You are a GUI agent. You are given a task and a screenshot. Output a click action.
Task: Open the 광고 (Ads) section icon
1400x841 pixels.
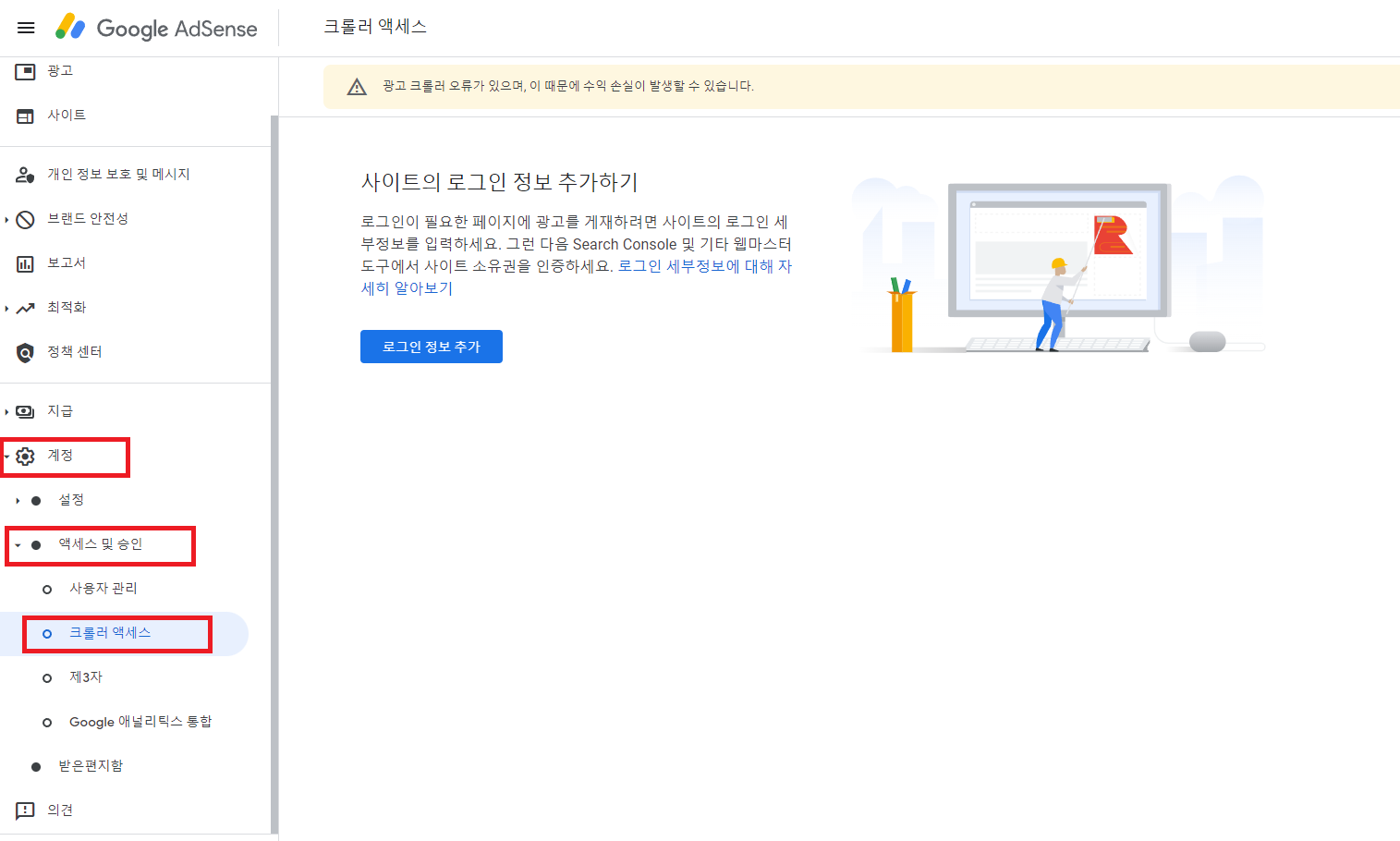pos(25,70)
